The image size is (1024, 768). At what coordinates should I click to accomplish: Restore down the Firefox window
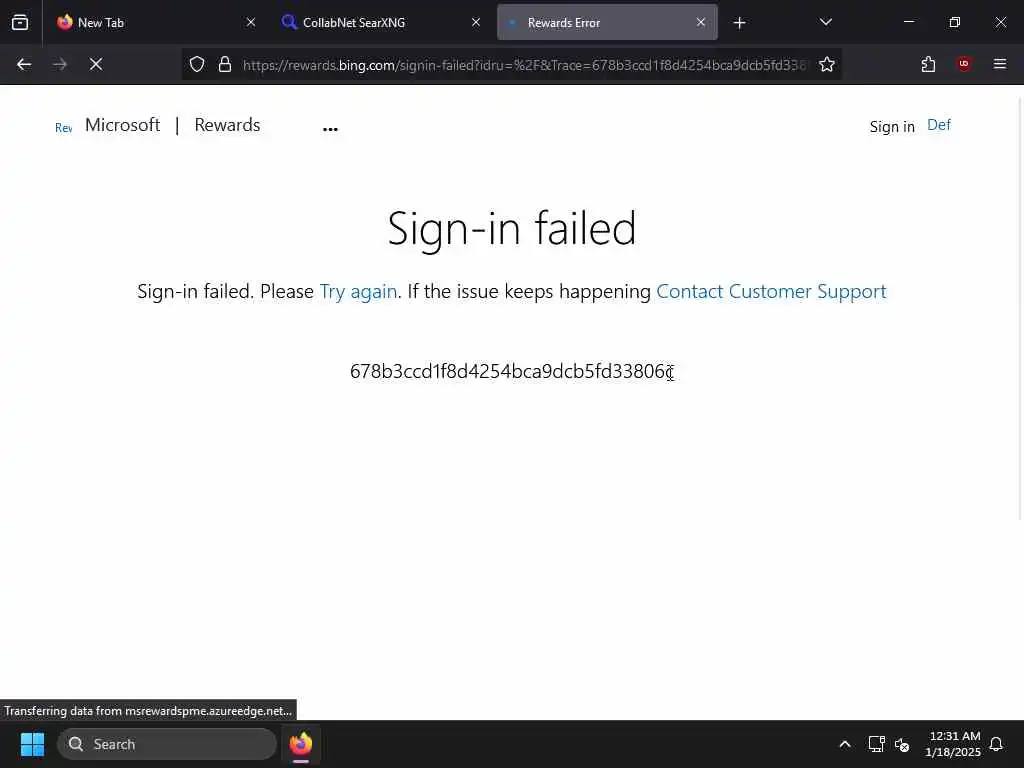[955, 22]
